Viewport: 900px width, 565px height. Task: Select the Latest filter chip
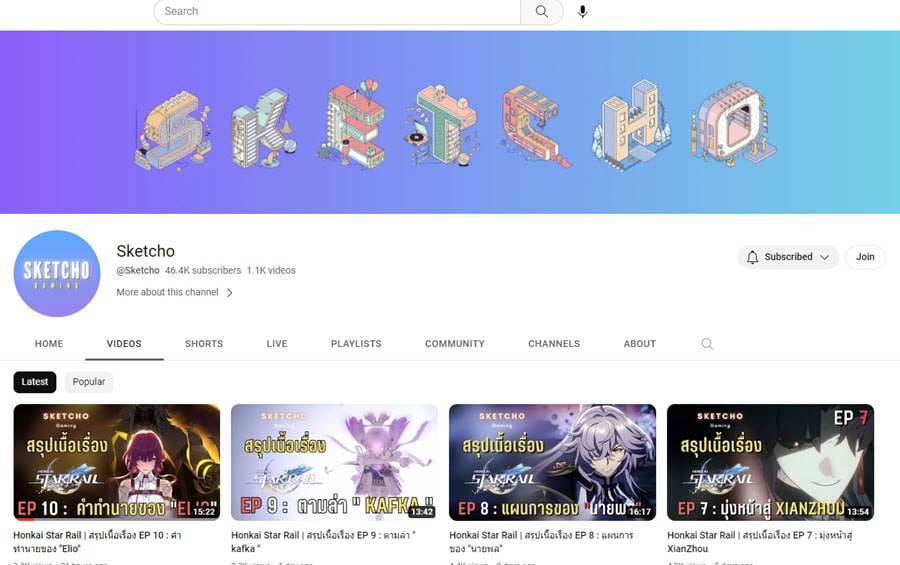[35, 382]
